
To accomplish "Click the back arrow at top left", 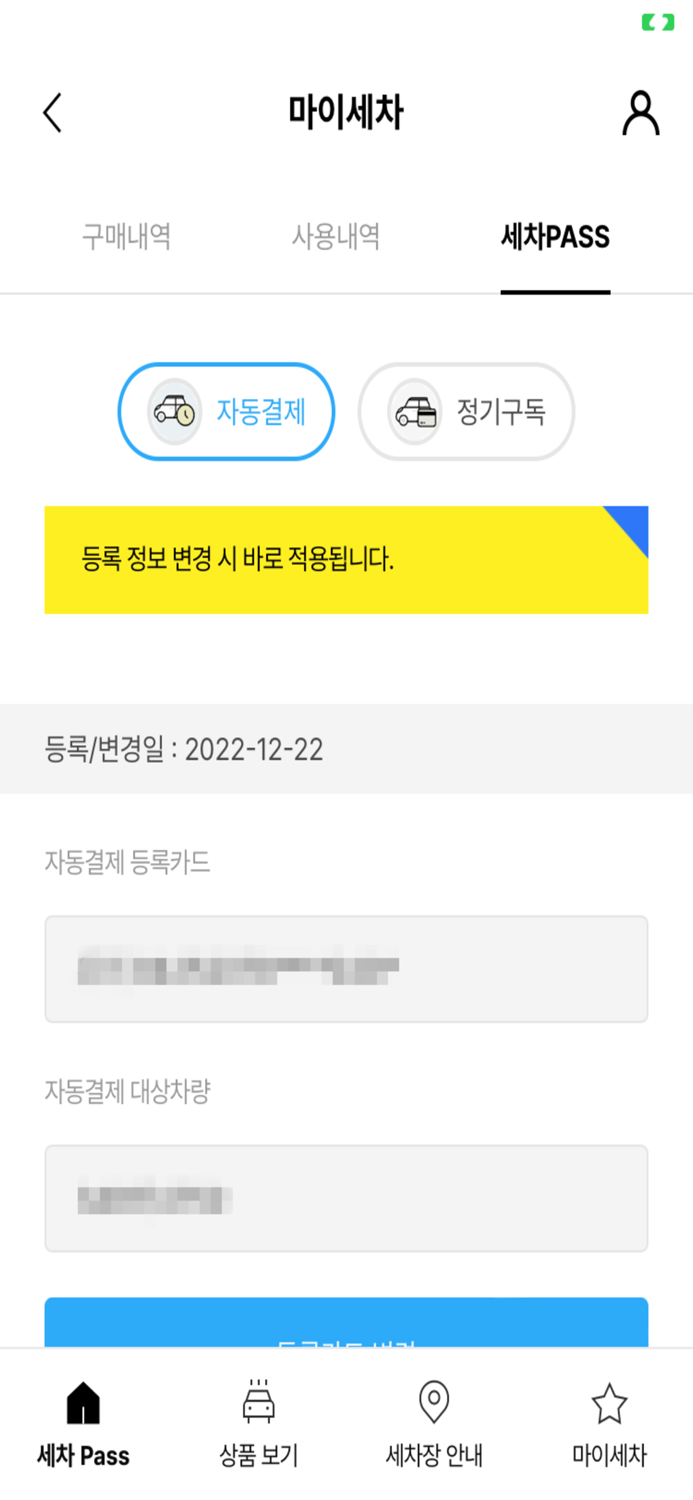I will click(52, 113).
